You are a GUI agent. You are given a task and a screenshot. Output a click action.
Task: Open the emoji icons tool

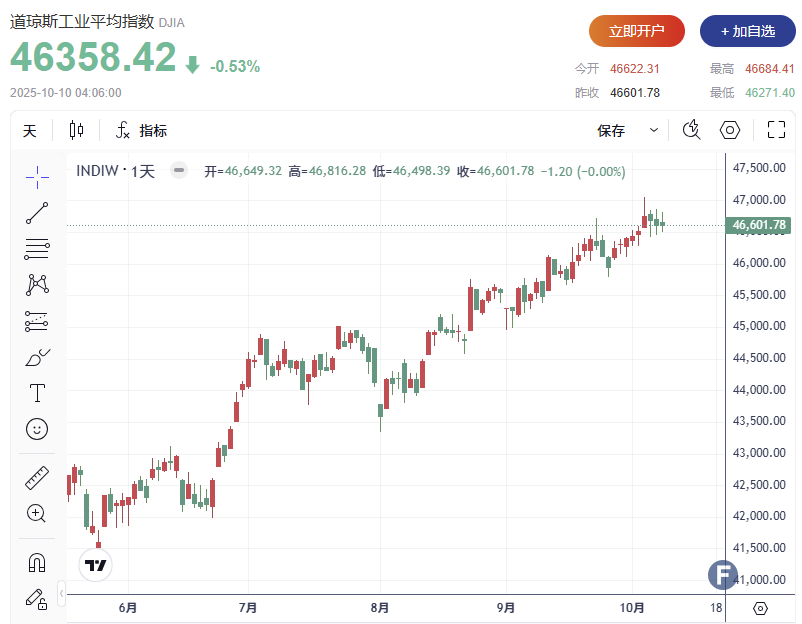pyautogui.click(x=37, y=429)
